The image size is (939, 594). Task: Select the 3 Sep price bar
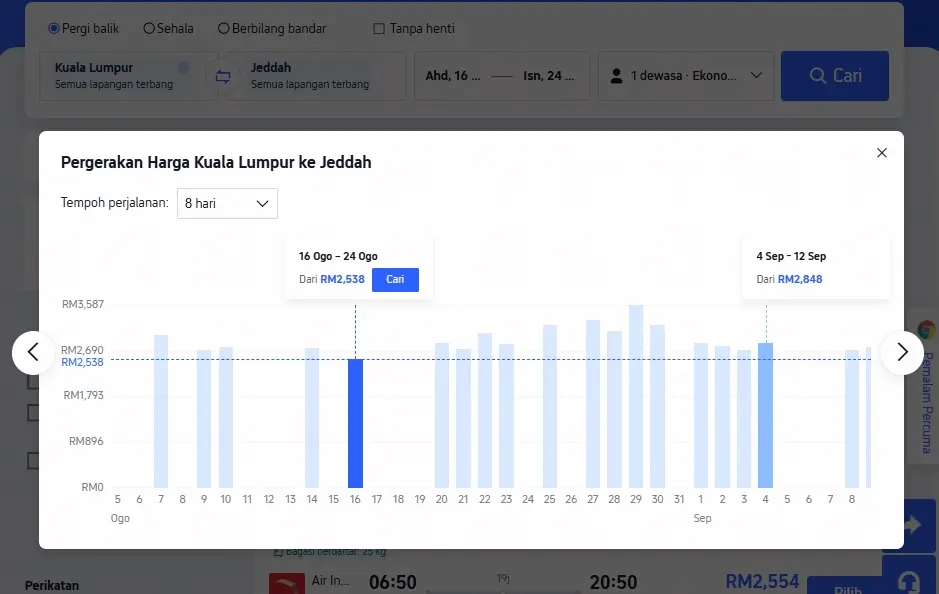[744, 419]
